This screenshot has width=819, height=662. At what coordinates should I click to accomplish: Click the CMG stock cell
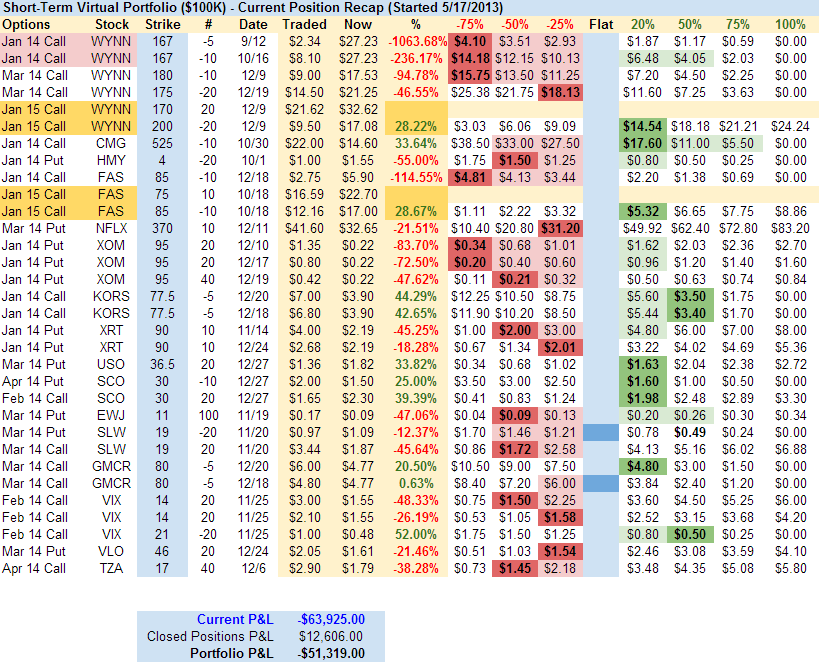pyautogui.click(x=110, y=143)
